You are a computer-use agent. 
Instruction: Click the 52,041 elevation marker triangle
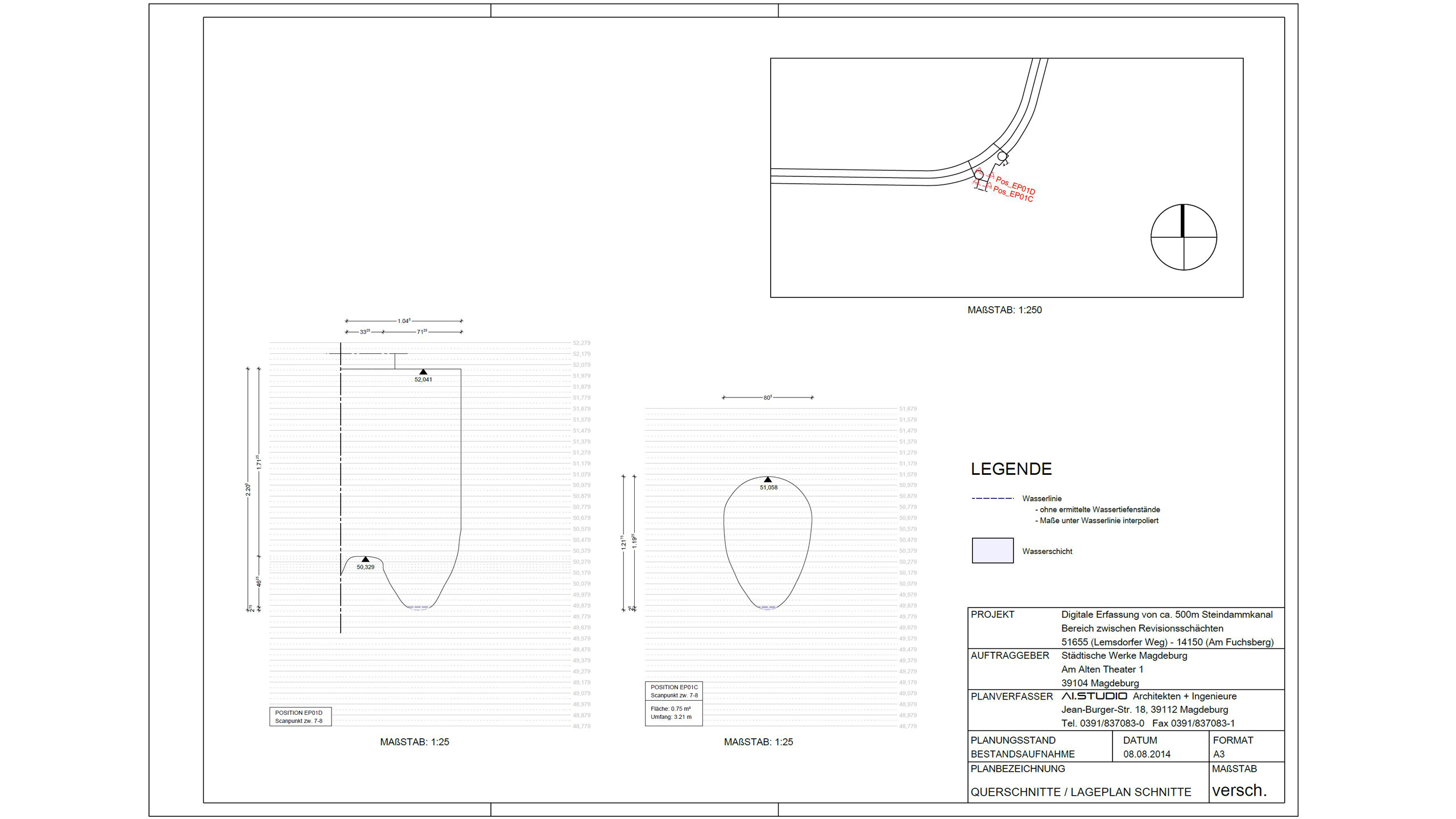423,372
